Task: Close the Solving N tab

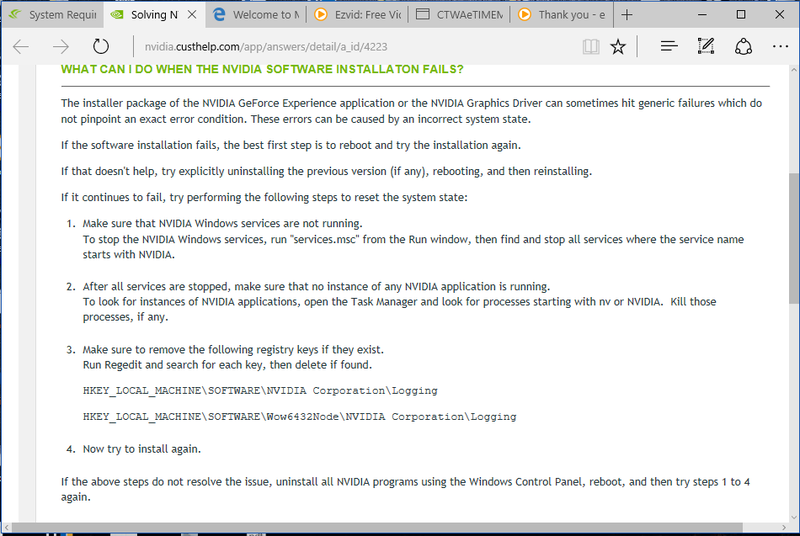Action: (192, 15)
